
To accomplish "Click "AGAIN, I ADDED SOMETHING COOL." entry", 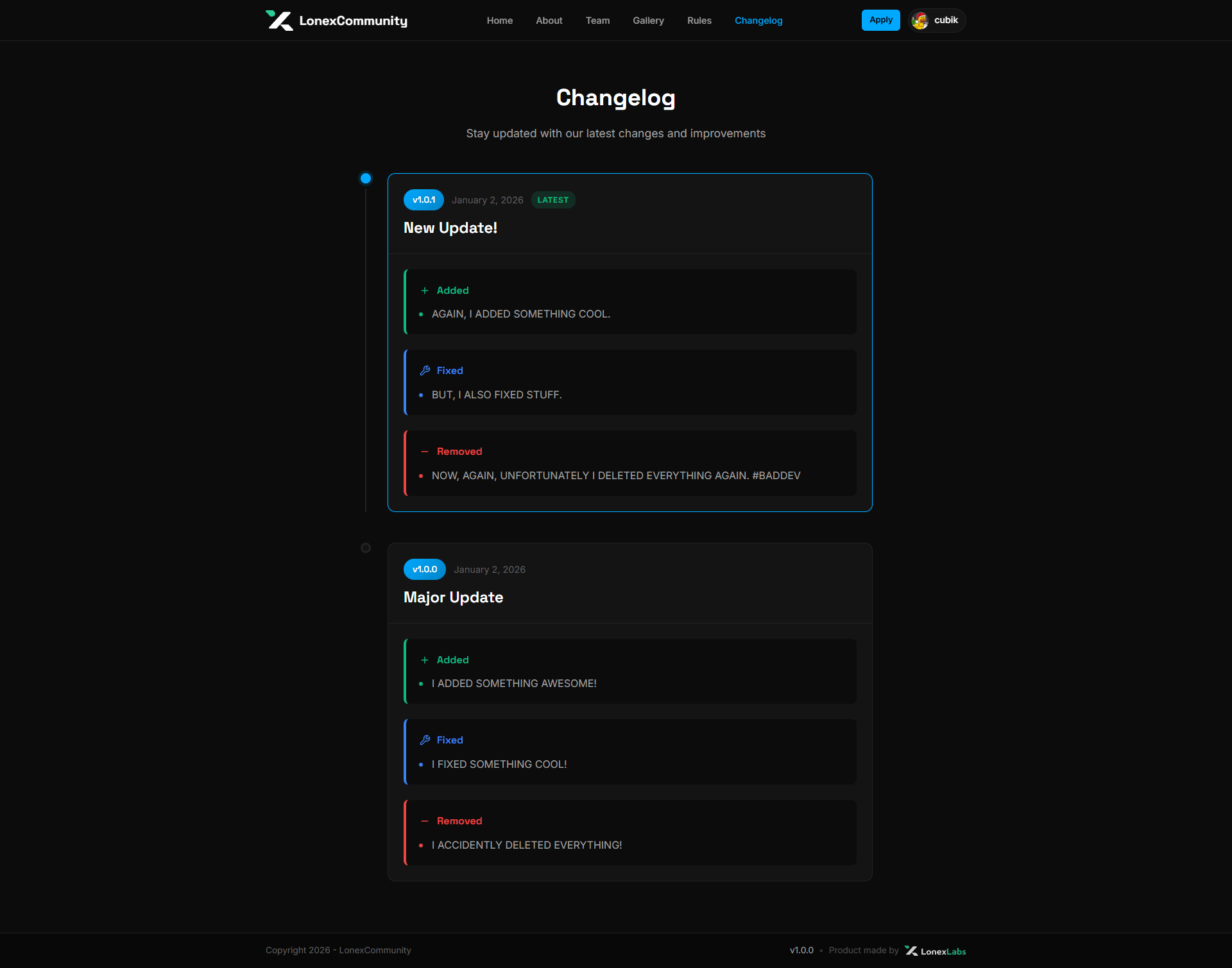I will pyautogui.click(x=521, y=314).
